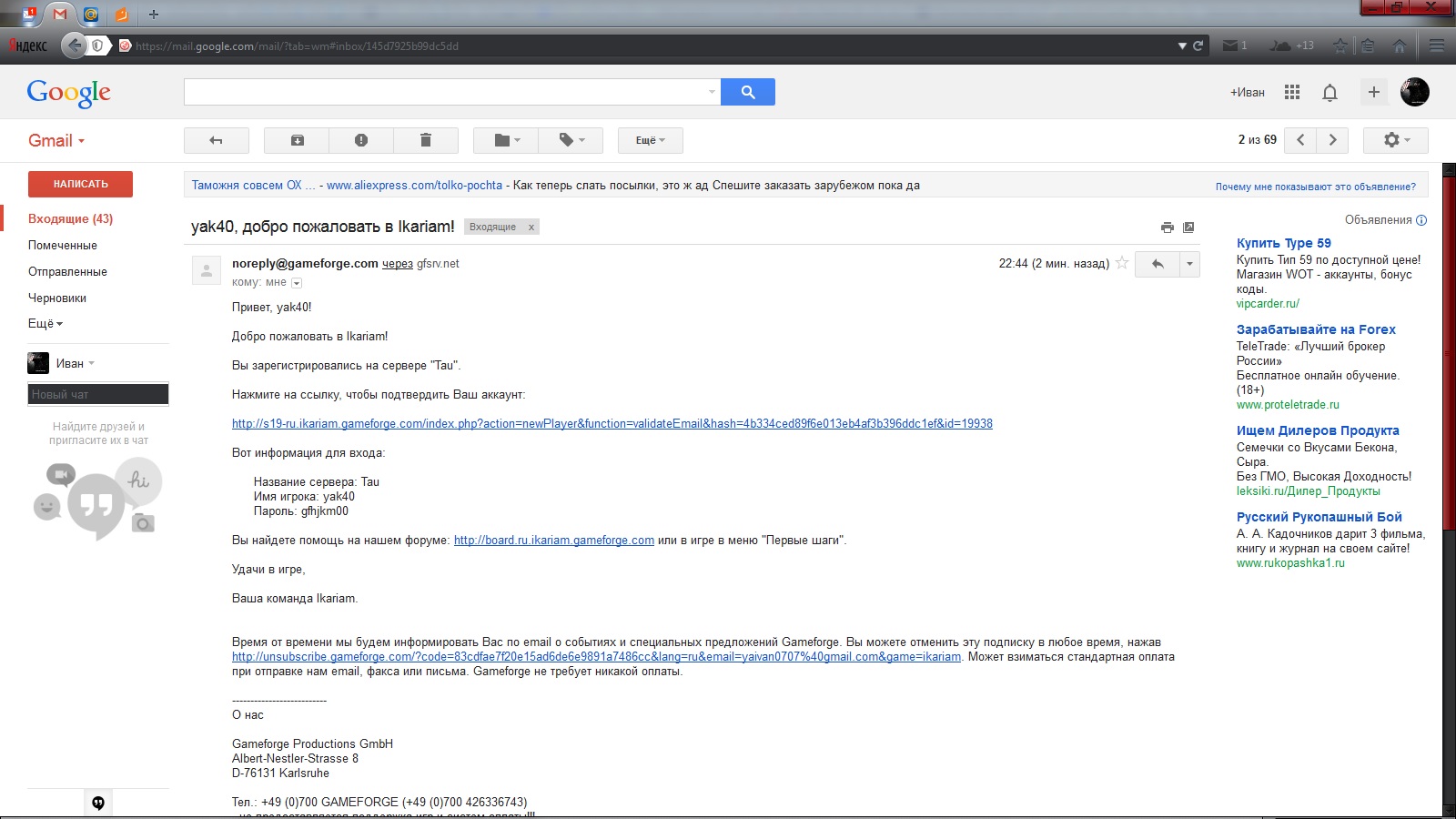1456x819 pixels.
Task: Click the shield site identity icon
Action: [97, 45]
